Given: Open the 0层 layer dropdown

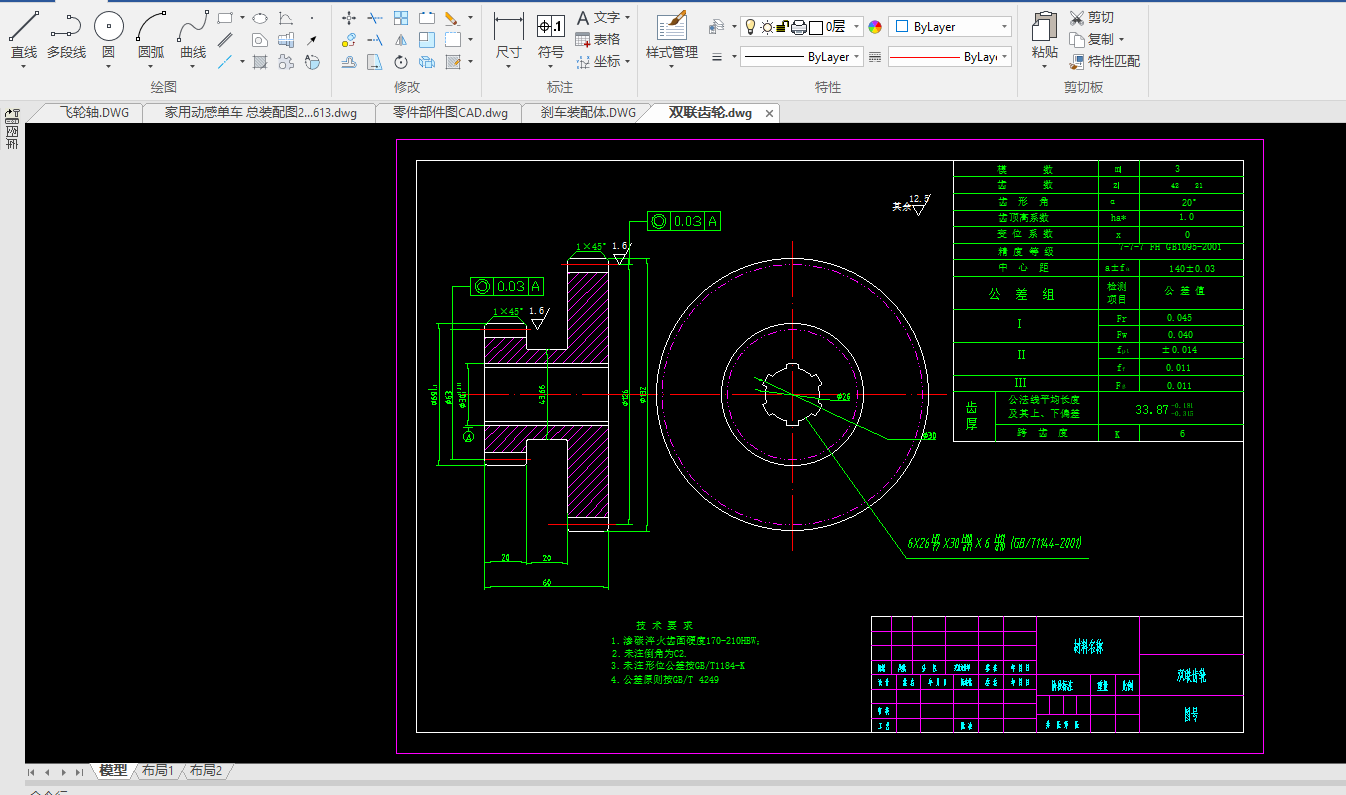Looking at the screenshot, I should click(855, 27).
